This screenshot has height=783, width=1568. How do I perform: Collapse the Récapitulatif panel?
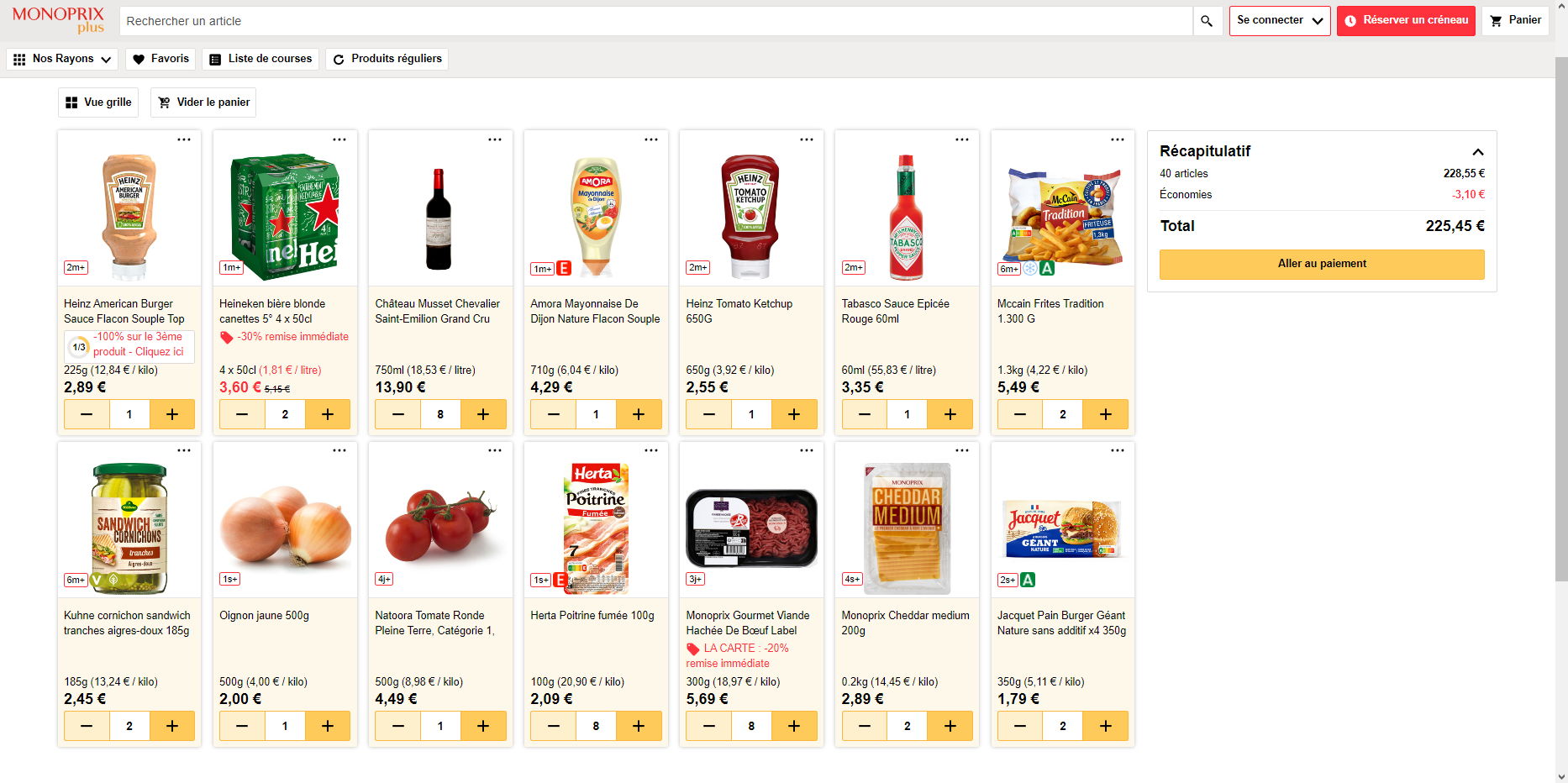(1477, 152)
